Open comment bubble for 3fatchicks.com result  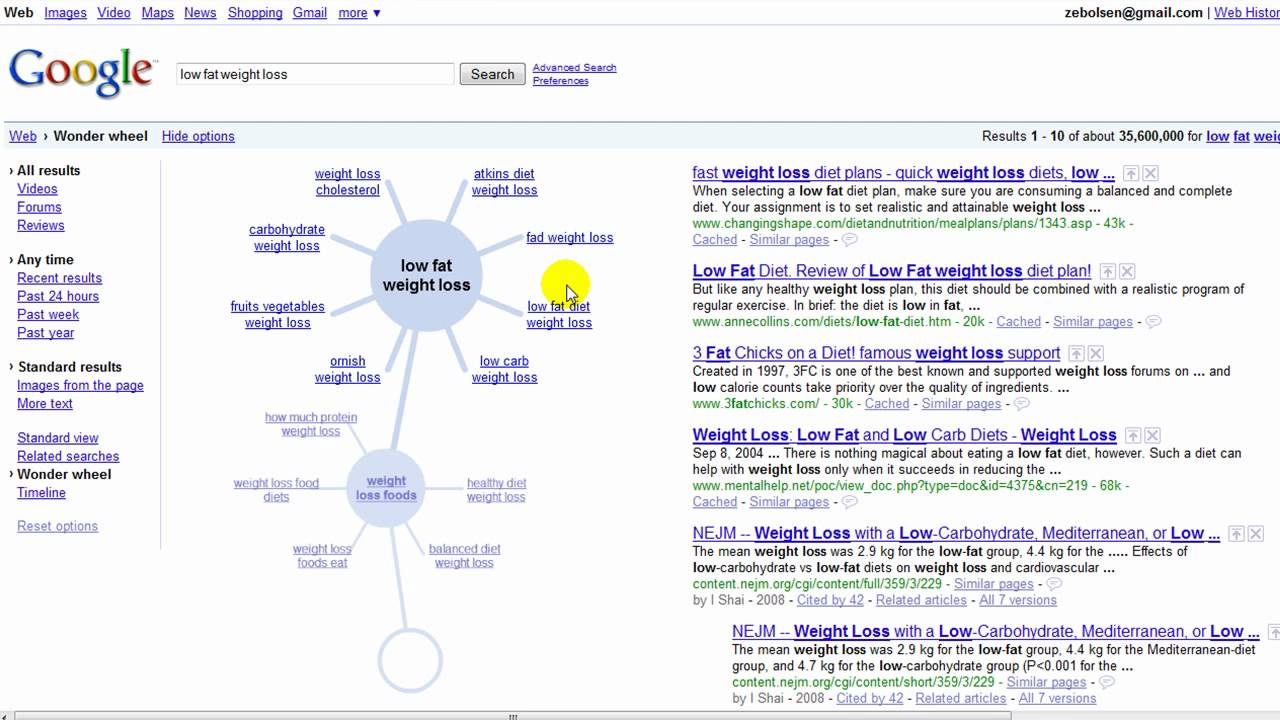(x=1021, y=404)
